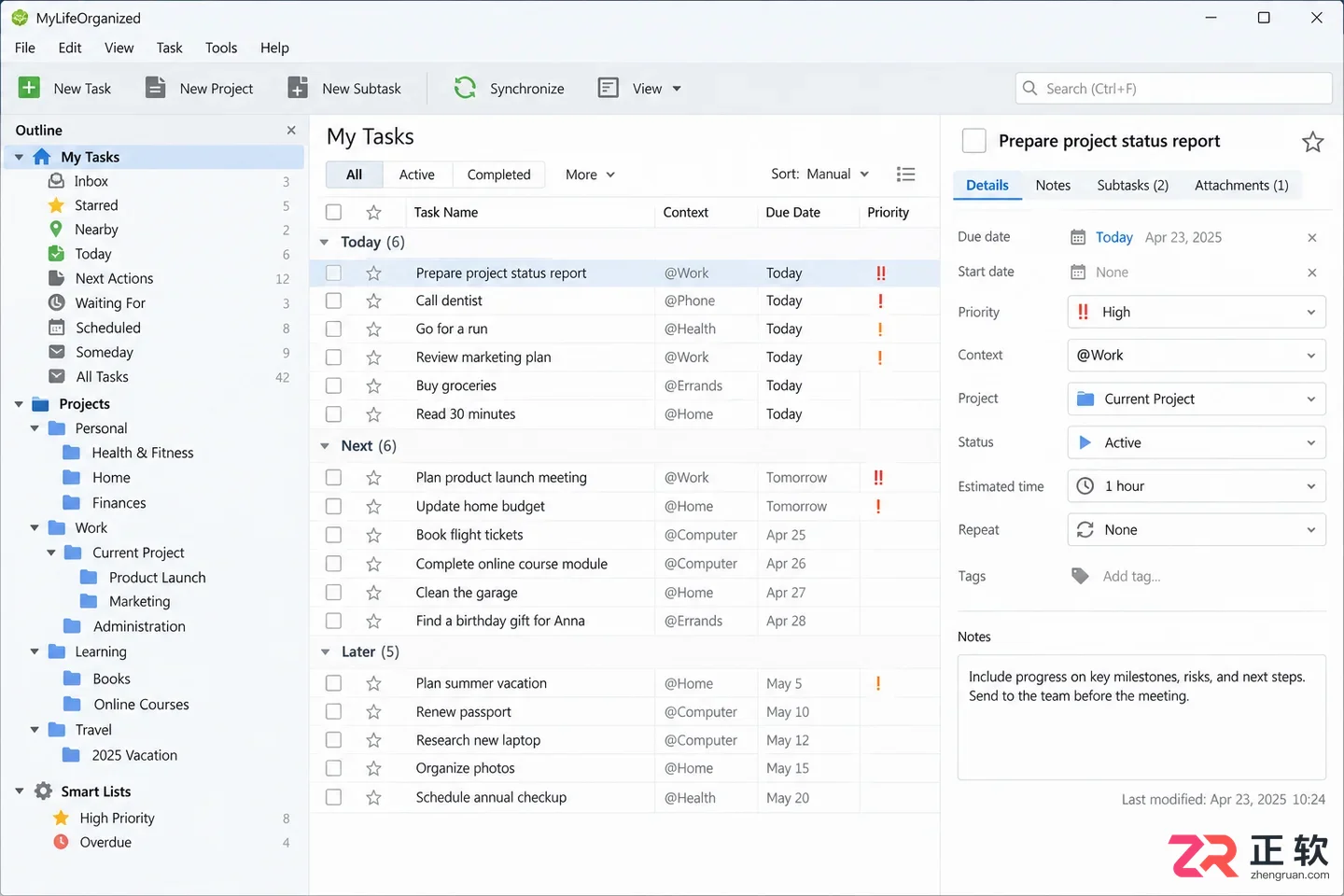The width and height of the screenshot is (1344, 896).
Task: Show the Completed tasks filter
Action: point(498,175)
